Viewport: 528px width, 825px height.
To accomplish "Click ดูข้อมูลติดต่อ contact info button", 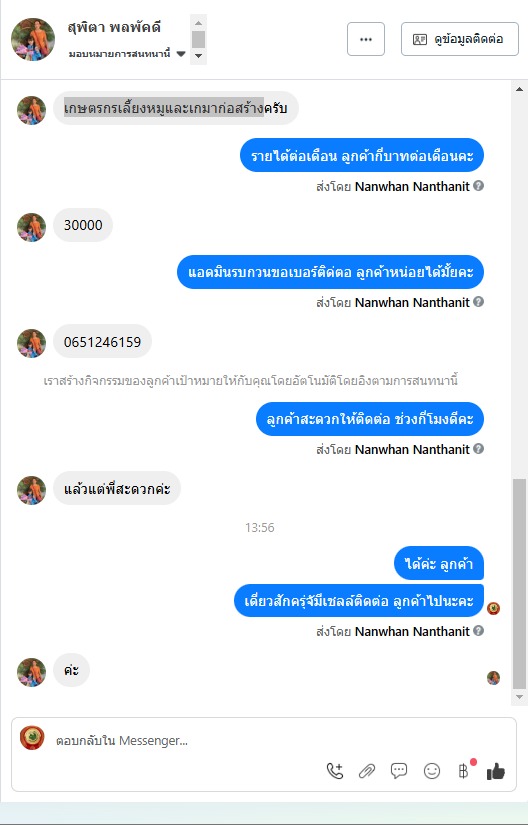I will (x=460, y=39).
